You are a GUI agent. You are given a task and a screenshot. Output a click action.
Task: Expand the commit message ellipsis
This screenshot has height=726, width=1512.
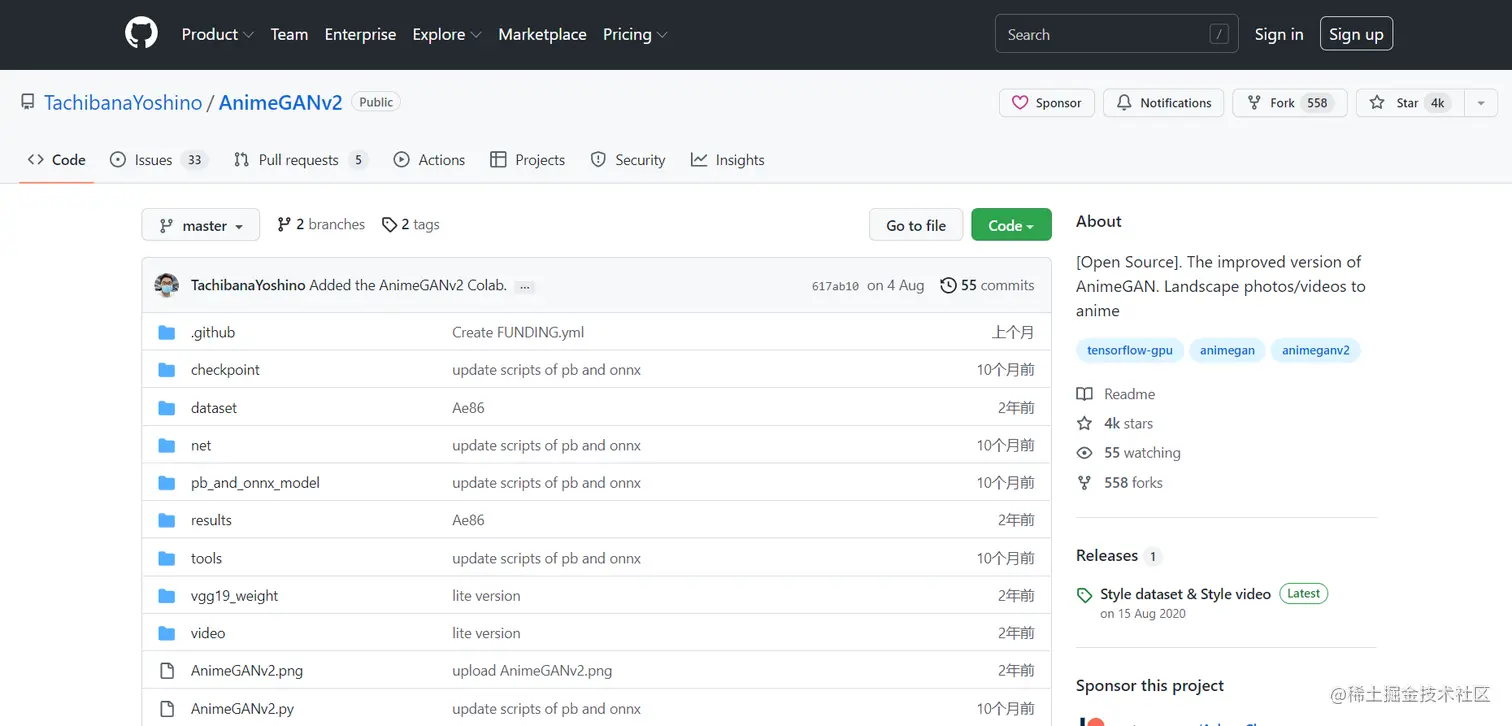pyautogui.click(x=525, y=286)
